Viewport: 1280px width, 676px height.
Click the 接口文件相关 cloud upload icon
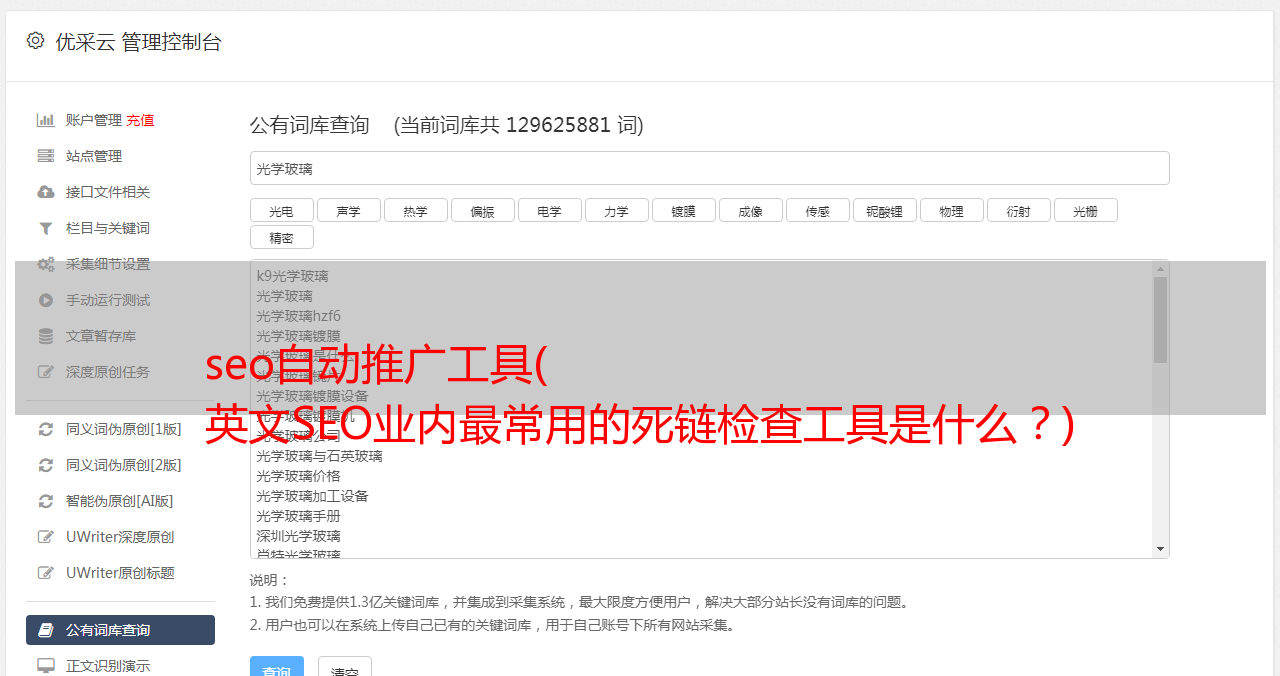[45, 192]
